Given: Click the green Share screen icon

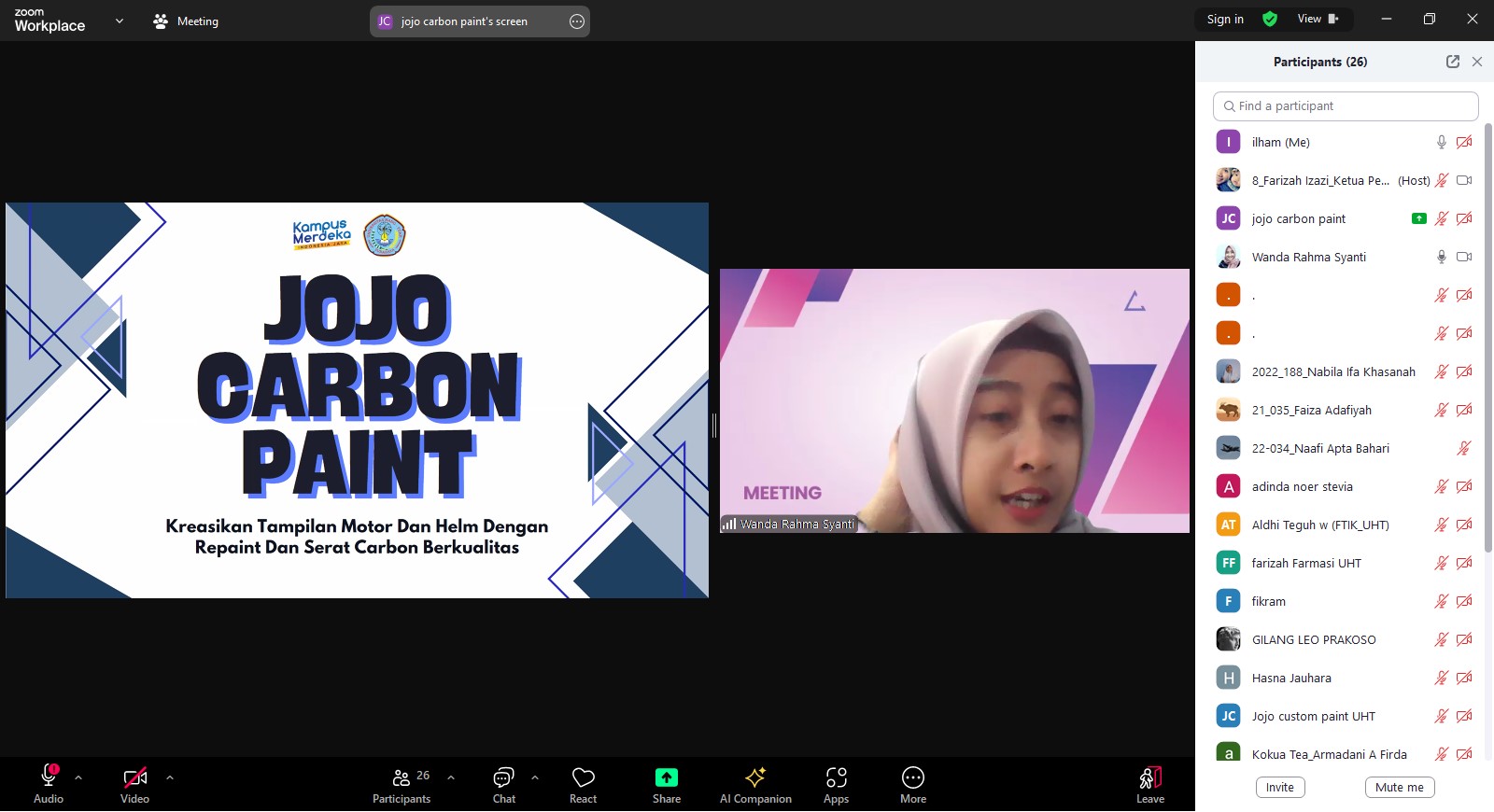Looking at the screenshot, I should (666, 777).
